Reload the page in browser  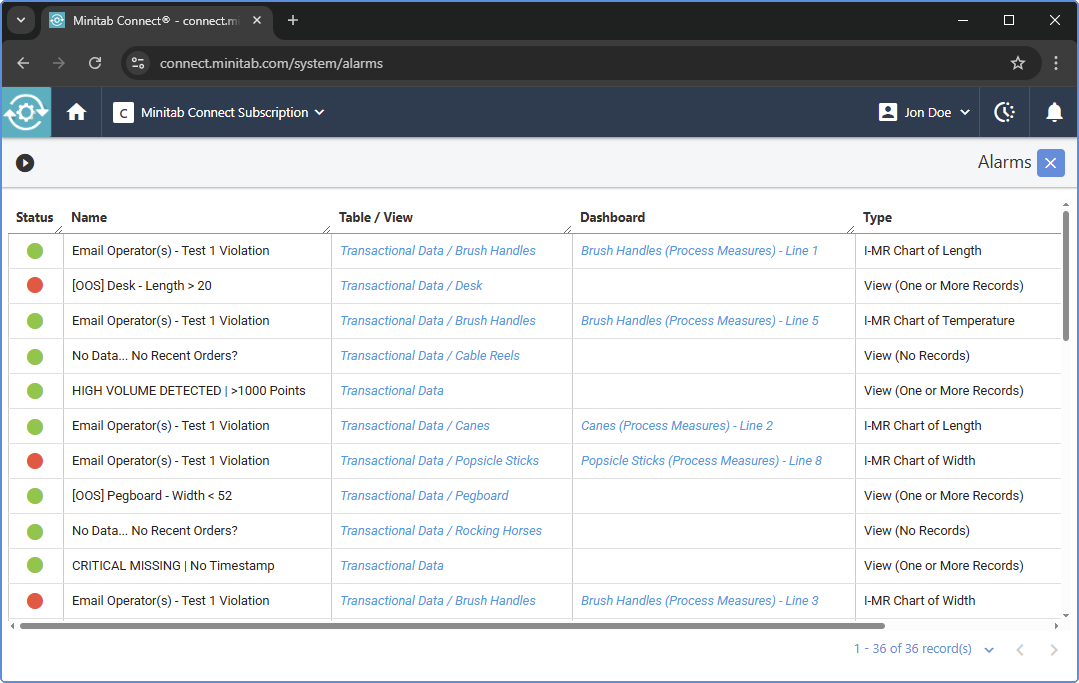95,63
